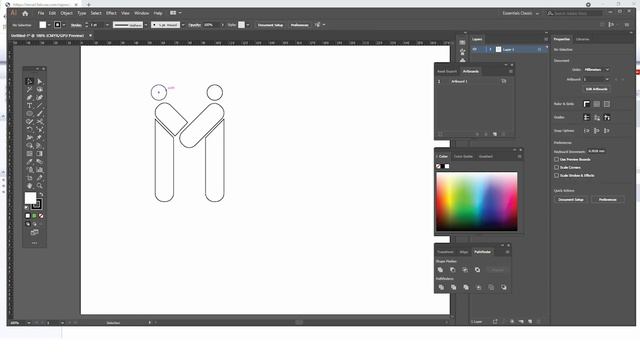Image resolution: width=640 pixels, height=360 pixels.
Task: Switch to the Align tab
Action: click(464, 252)
